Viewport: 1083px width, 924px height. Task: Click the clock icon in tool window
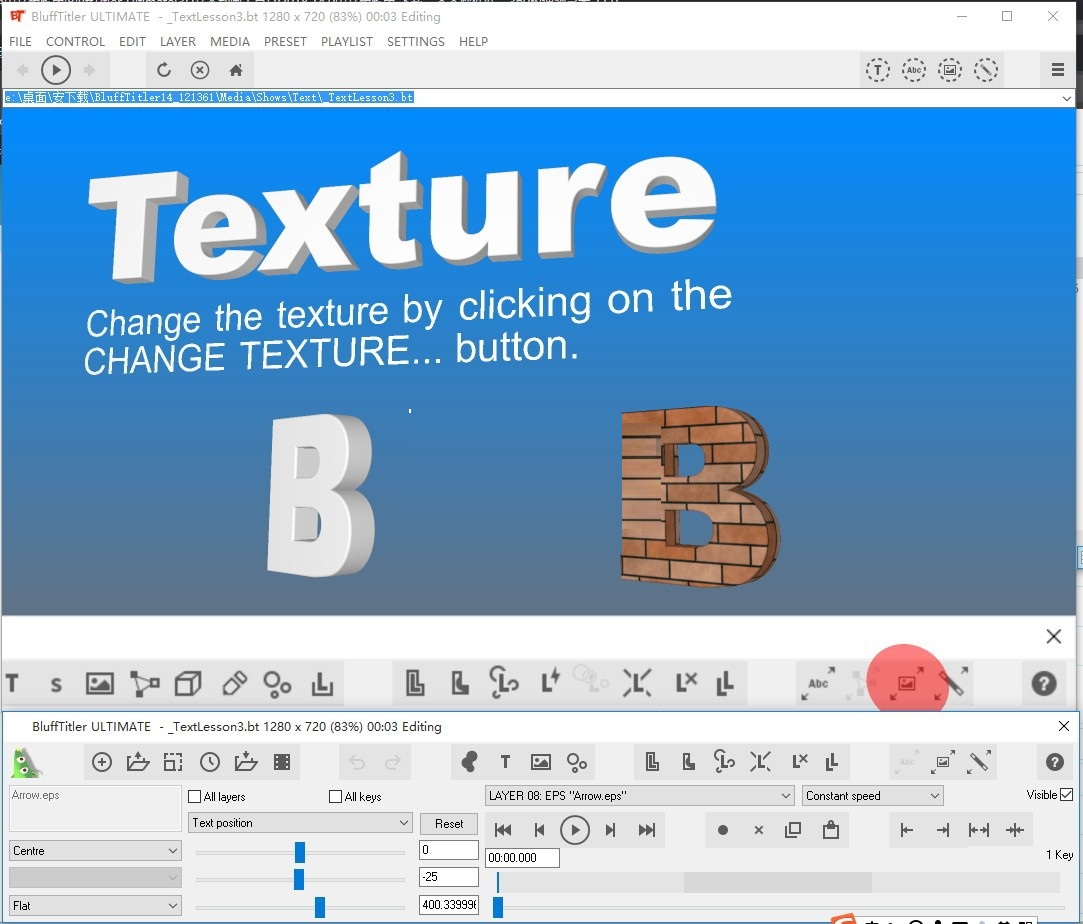(210, 763)
